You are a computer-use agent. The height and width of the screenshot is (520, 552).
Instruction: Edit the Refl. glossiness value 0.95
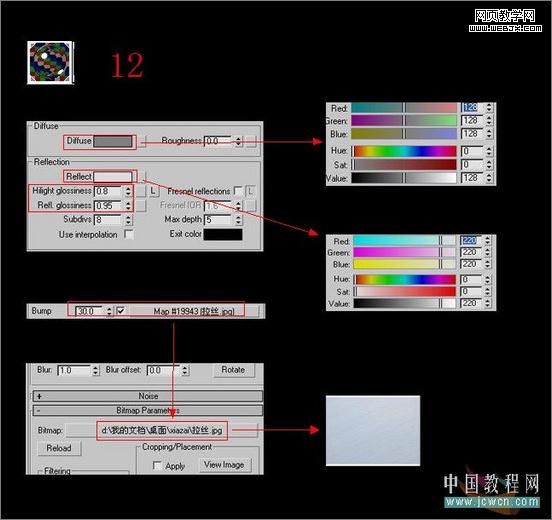coord(108,205)
